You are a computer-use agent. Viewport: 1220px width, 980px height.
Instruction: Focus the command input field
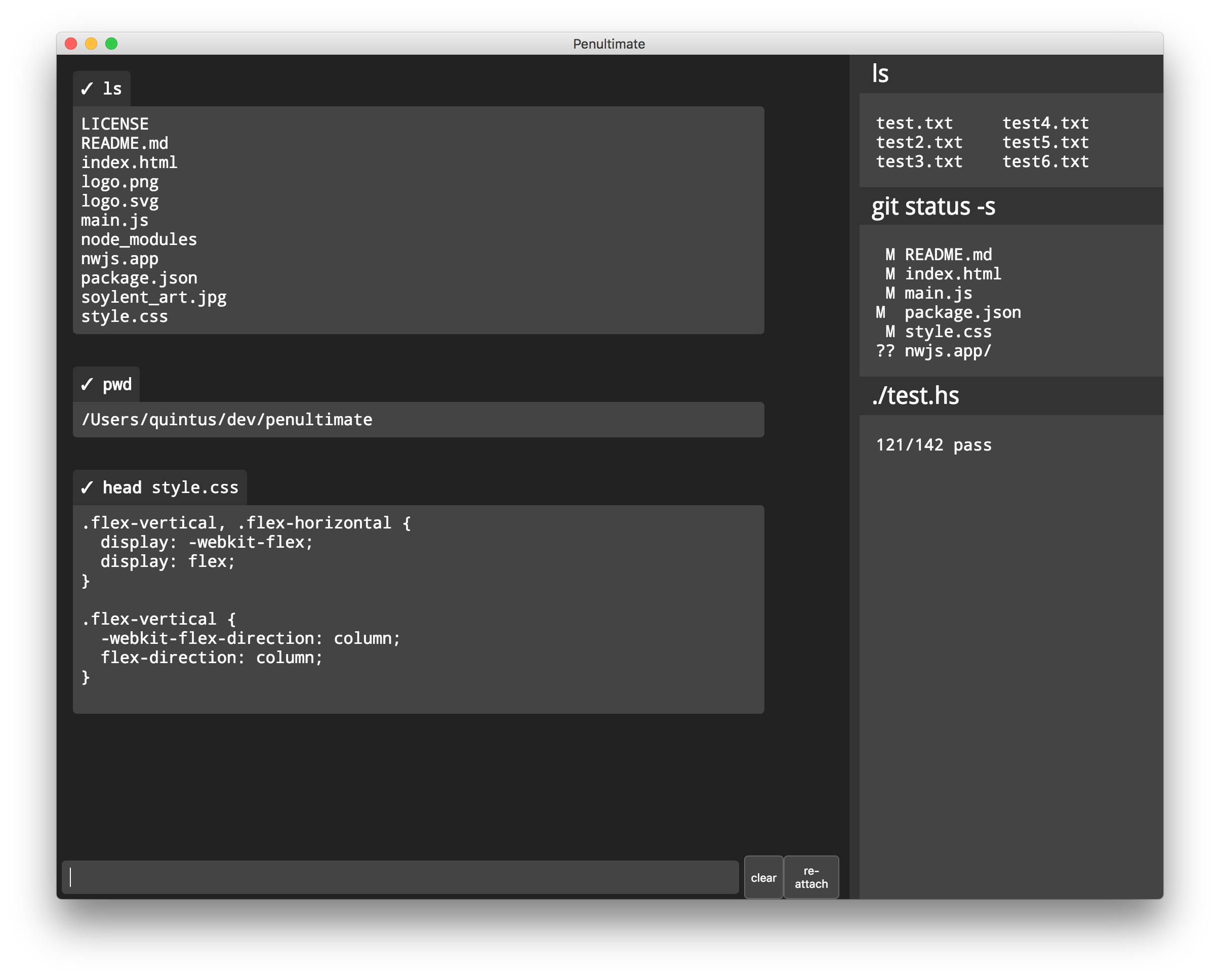[x=399, y=878]
